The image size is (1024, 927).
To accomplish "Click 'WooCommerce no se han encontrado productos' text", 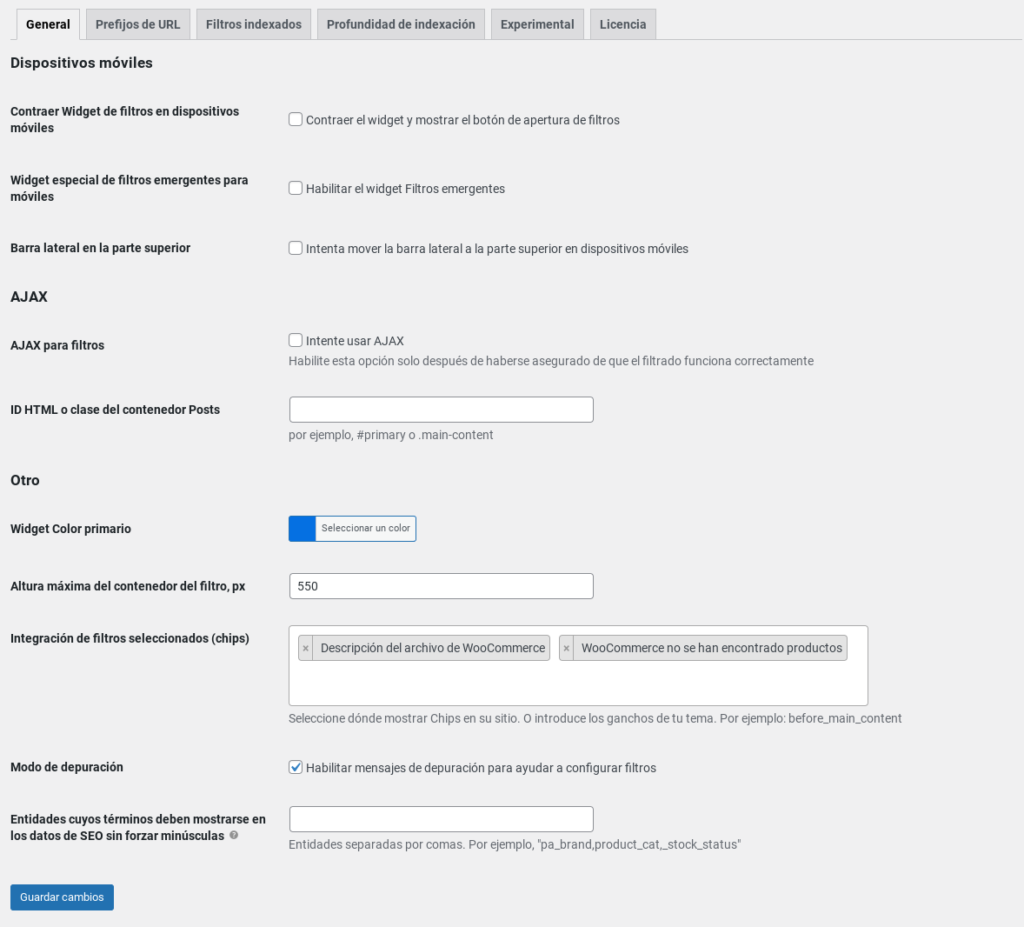I will pyautogui.click(x=712, y=648).
